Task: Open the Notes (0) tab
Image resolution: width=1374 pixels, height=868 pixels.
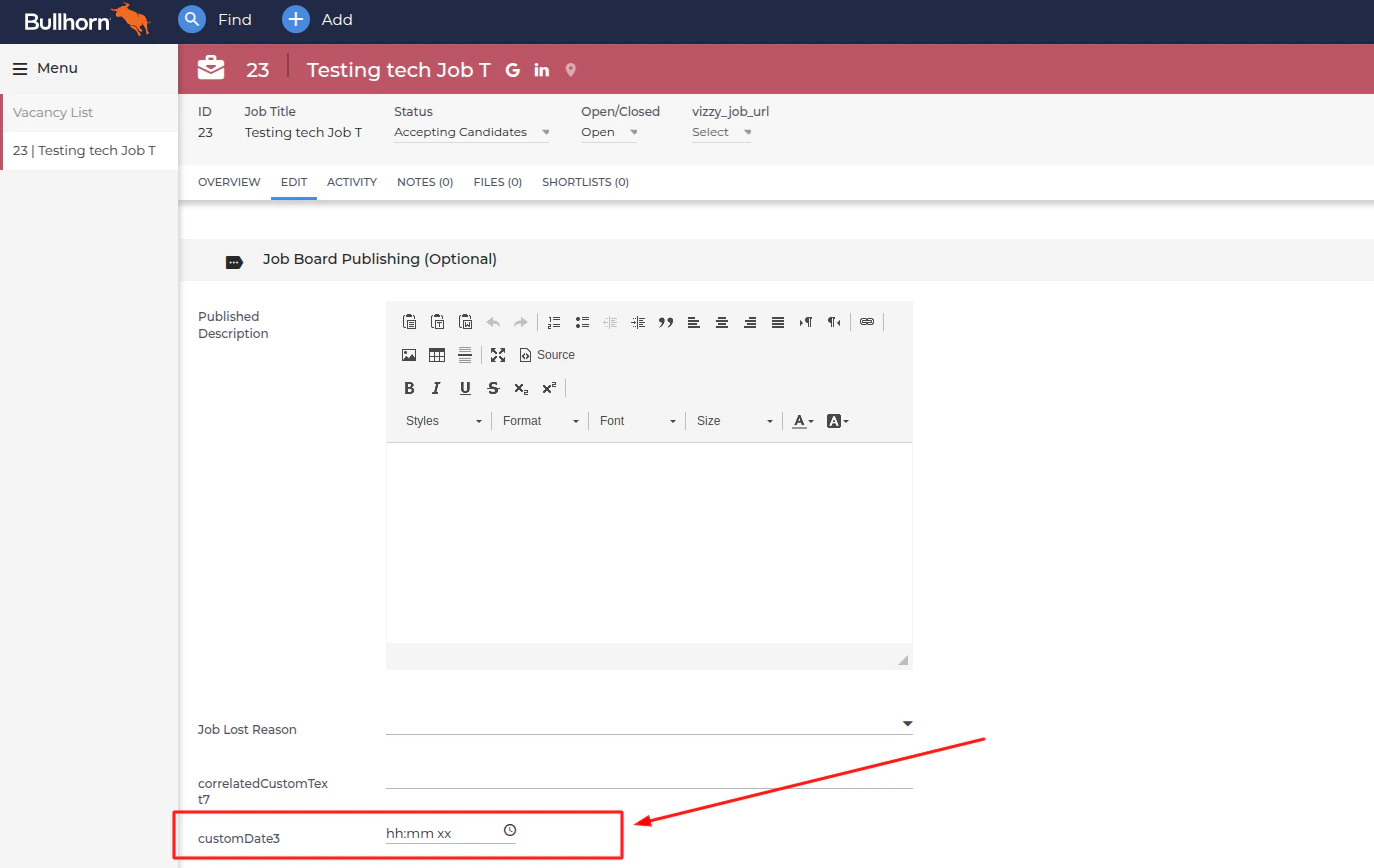Action: tap(425, 182)
